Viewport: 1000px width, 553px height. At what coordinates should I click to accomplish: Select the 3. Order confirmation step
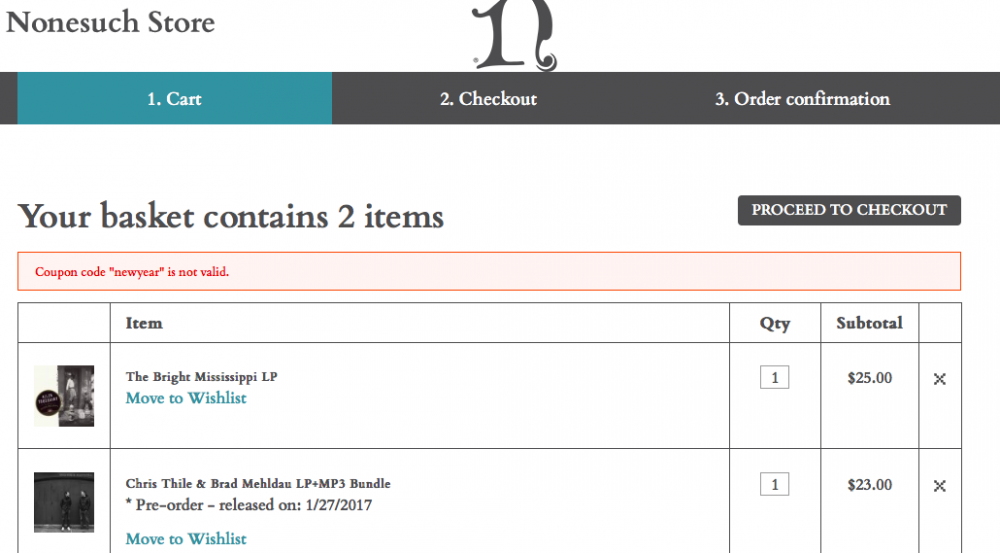[802, 99]
